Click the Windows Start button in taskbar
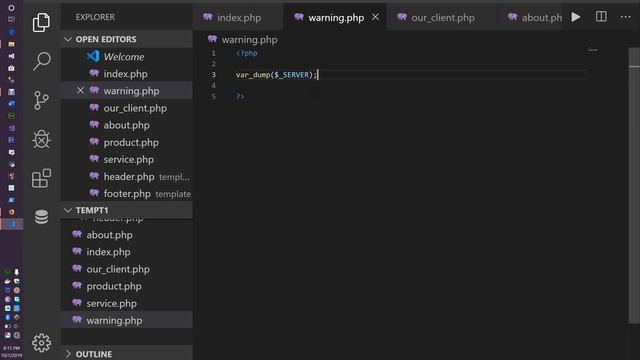Screen dimensions: 640x360 [x=11, y=8]
